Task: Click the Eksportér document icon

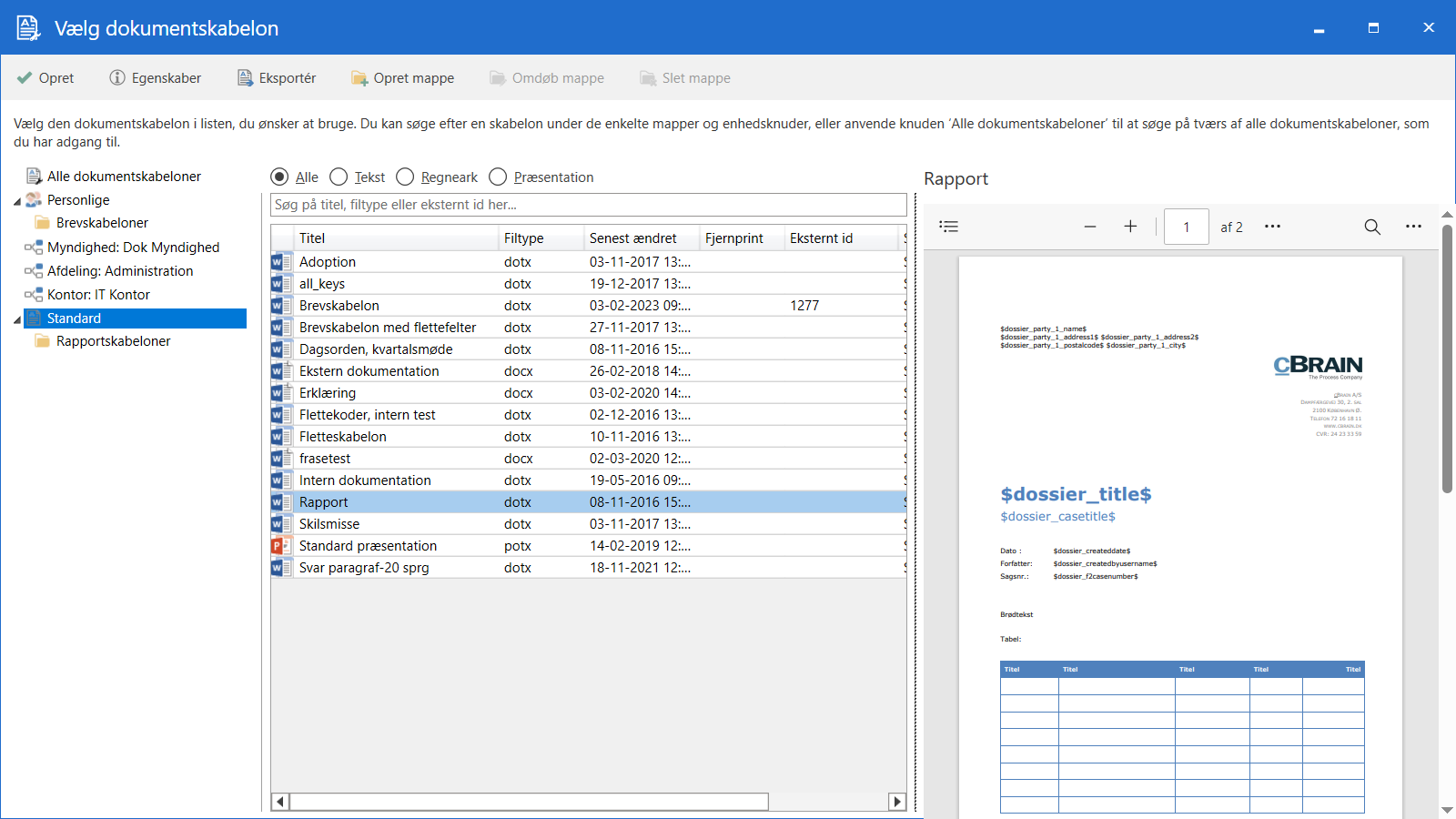Action: [x=245, y=78]
